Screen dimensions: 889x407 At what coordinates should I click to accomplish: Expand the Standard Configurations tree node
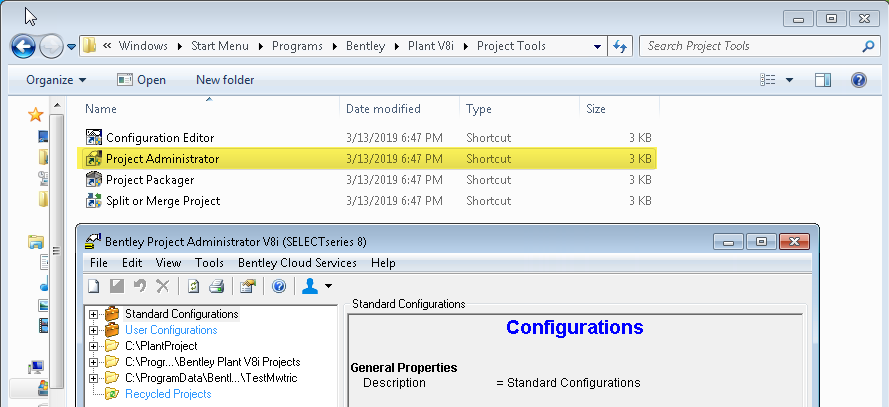tap(94, 314)
